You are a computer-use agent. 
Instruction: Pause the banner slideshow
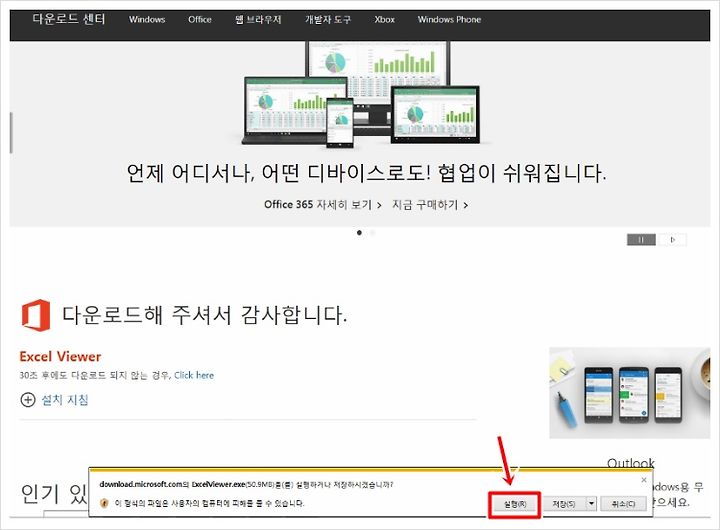[641, 239]
